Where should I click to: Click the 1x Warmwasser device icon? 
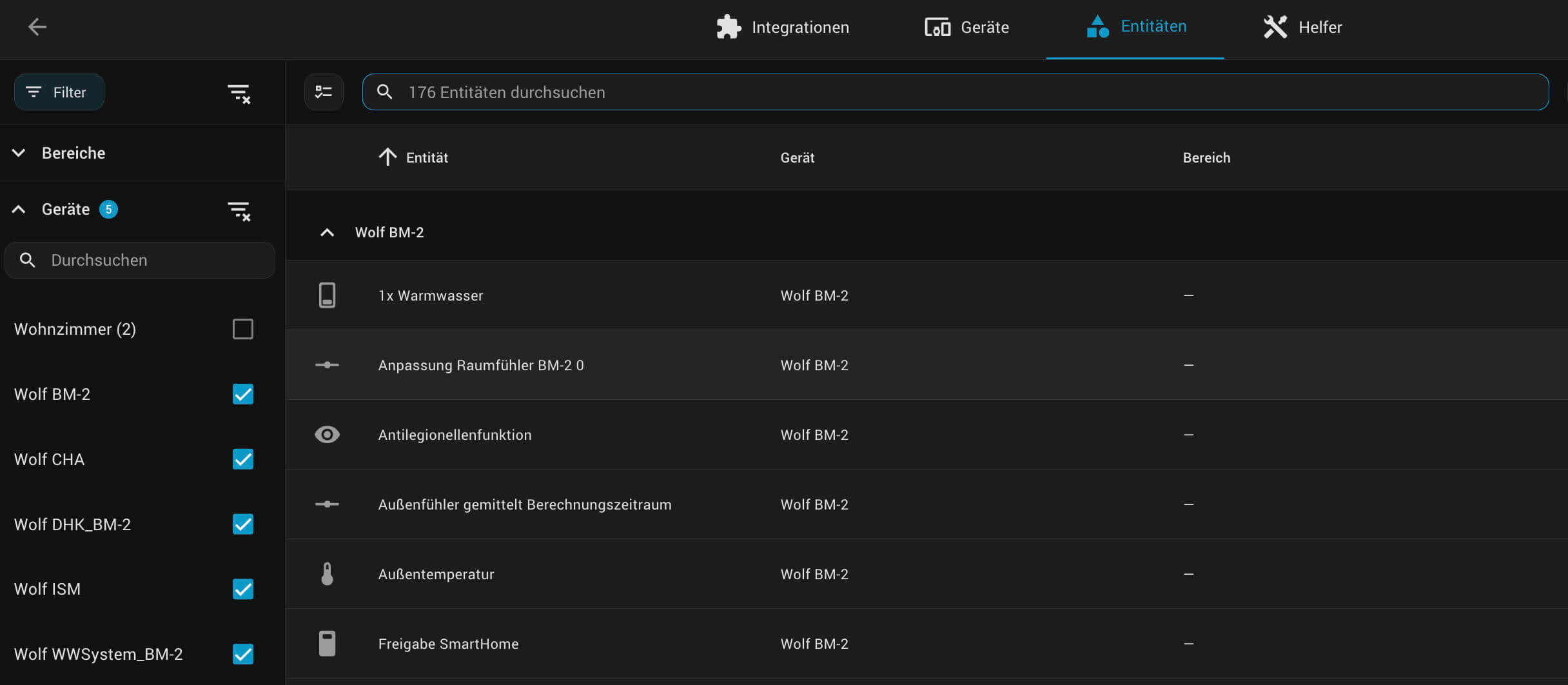click(x=327, y=295)
